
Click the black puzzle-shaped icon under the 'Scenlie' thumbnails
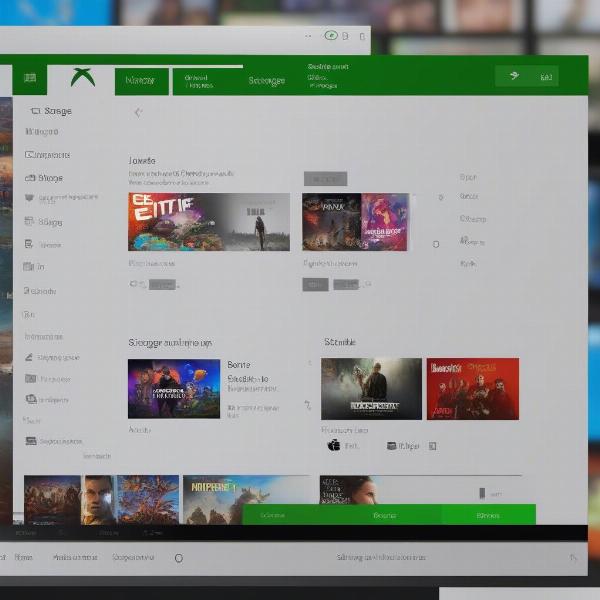[x=334, y=445]
